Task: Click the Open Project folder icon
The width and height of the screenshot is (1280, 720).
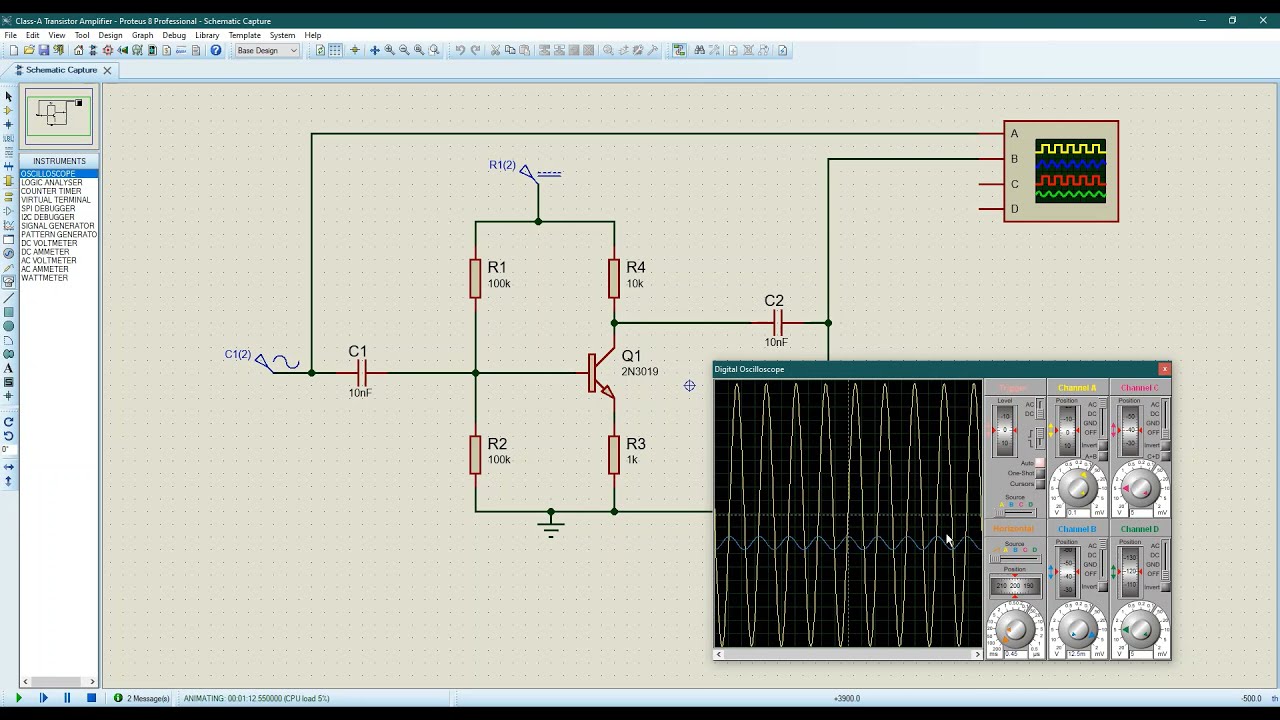Action: tap(28, 50)
